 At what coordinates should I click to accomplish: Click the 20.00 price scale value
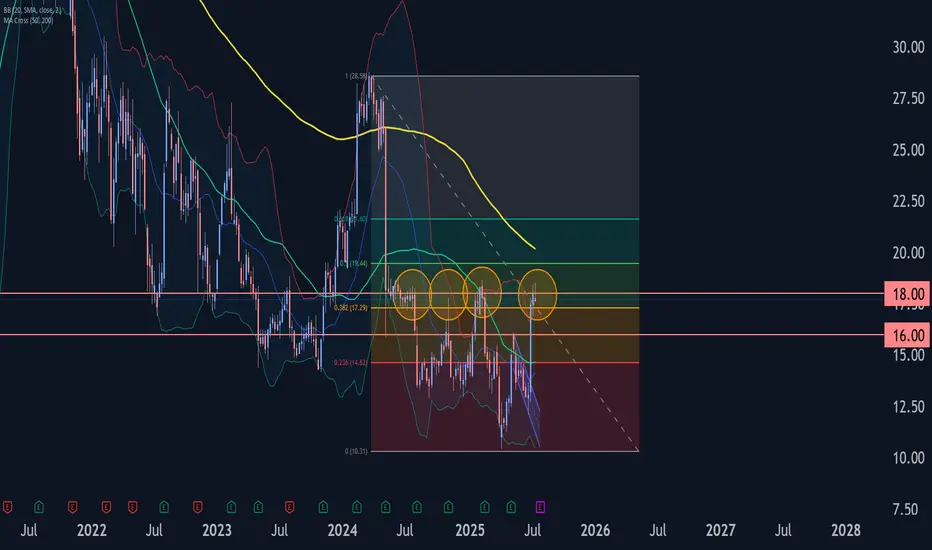[908, 253]
